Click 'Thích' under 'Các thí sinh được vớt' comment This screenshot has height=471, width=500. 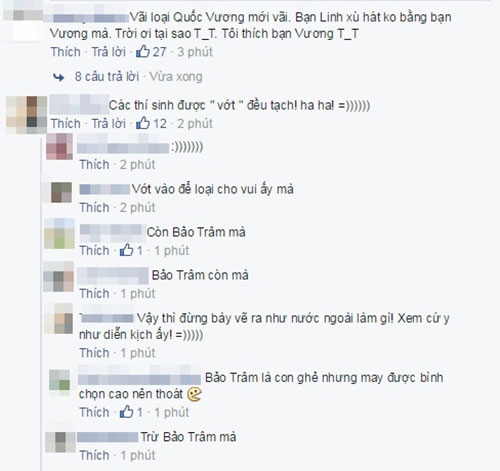(x=66, y=124)
